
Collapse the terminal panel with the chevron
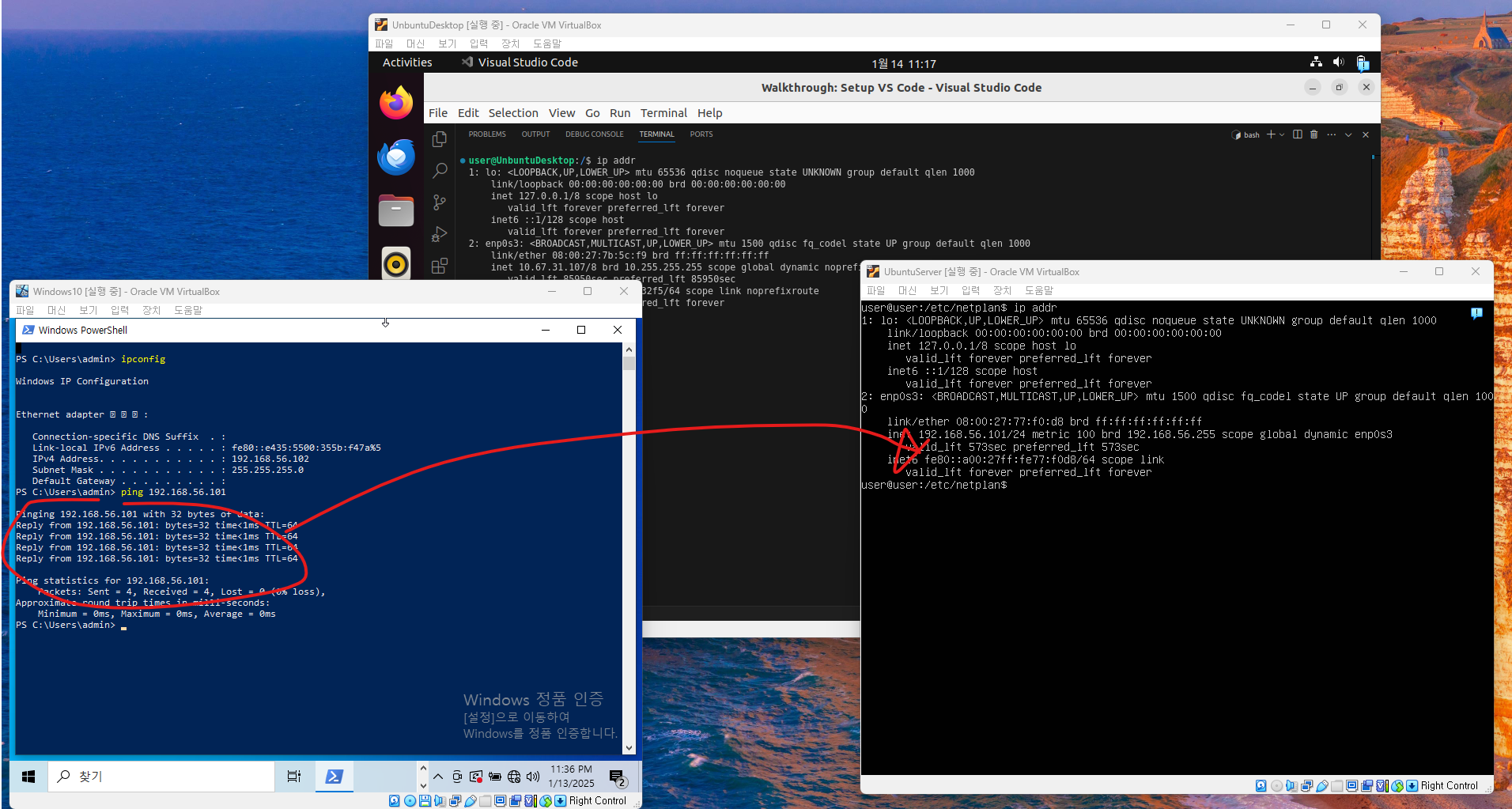click(x=1348, y=134)
